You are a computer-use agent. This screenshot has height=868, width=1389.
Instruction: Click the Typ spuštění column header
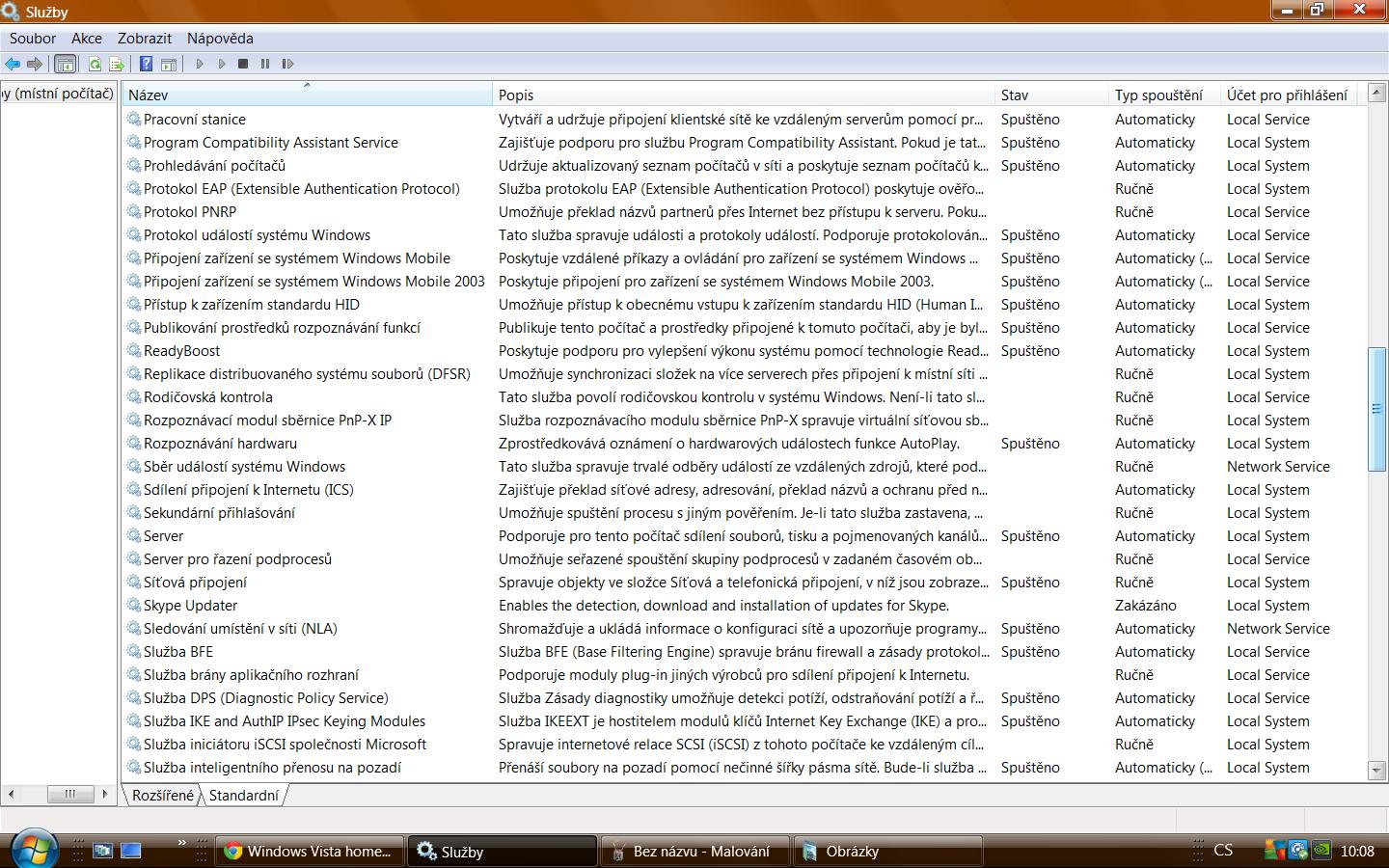point(1164,95)
